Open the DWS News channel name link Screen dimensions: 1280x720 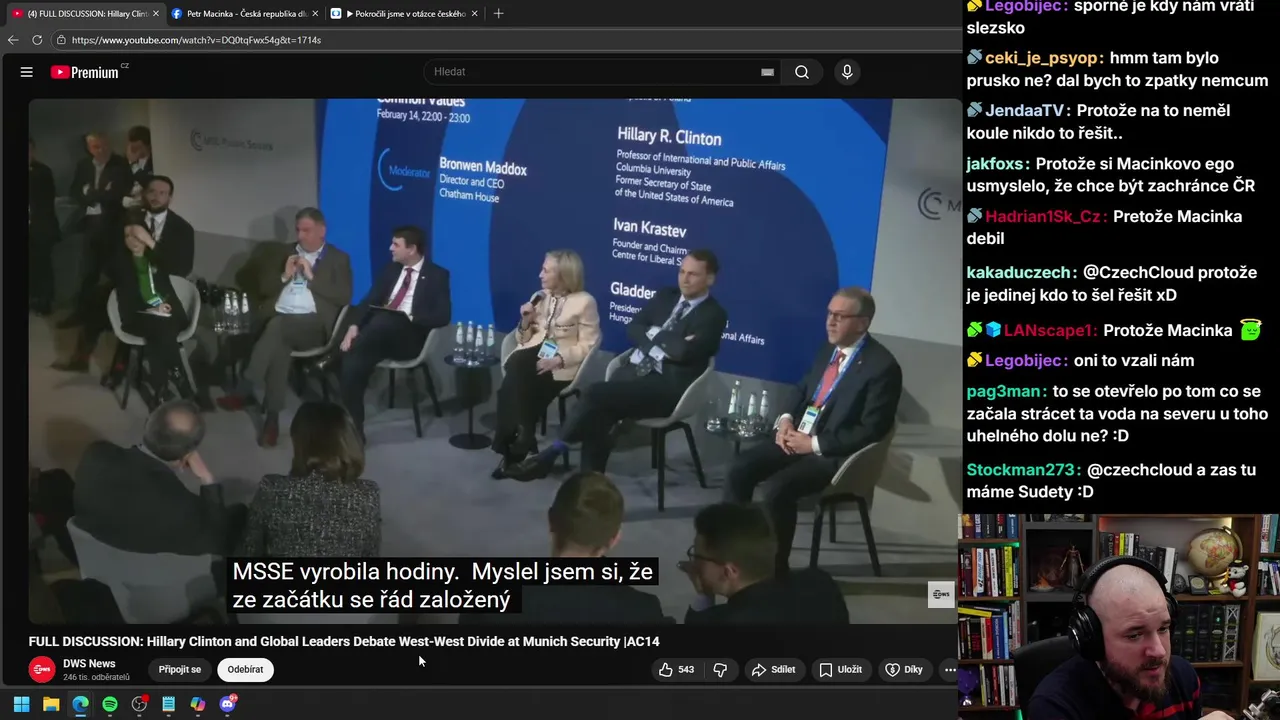[89, 663]
